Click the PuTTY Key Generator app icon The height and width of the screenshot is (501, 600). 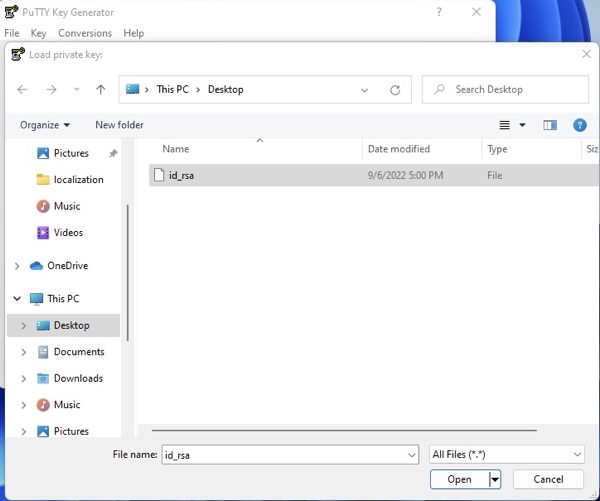pos(11,12)
